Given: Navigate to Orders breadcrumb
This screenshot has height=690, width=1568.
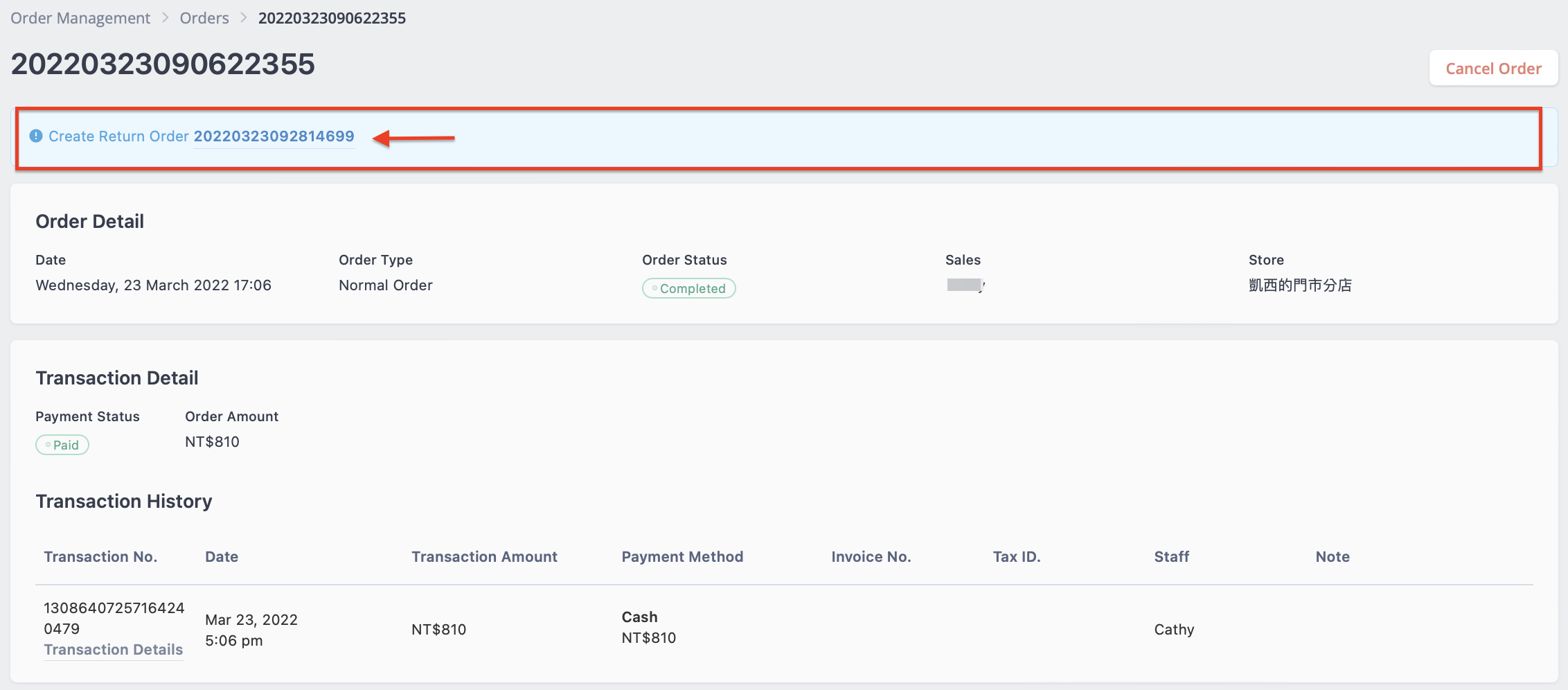Looking at the screenshot, I should (x=204, y=18).
